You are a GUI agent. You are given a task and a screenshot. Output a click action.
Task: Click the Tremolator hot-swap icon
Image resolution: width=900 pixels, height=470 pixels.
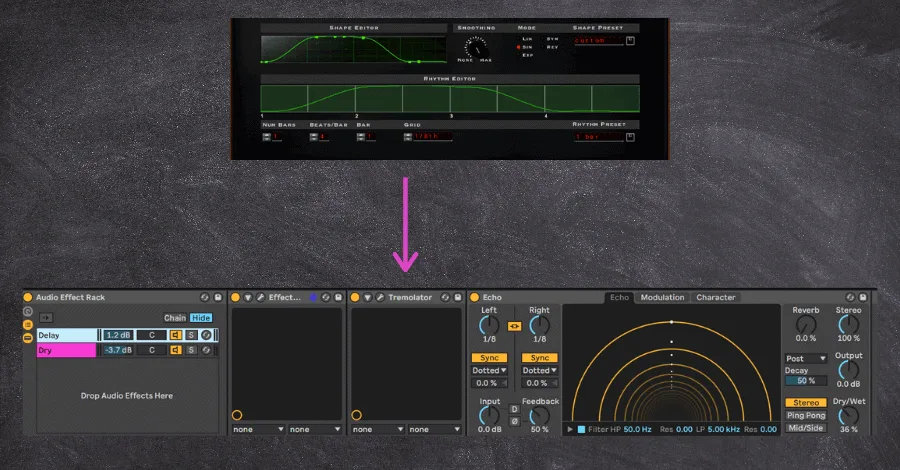click(x=445, y=297)
